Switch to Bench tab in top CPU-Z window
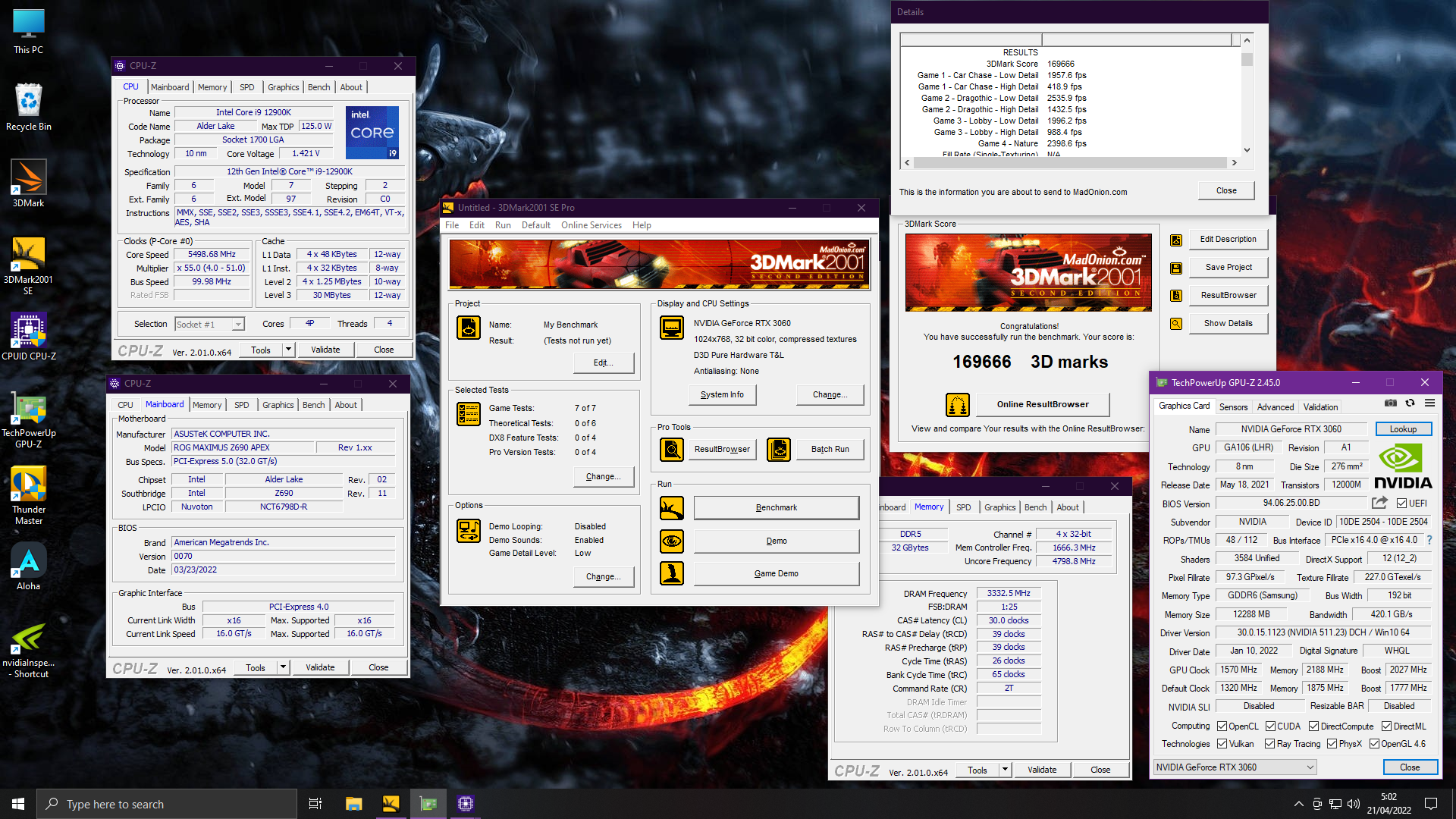The image size is (1456, 819). [318, 87]
